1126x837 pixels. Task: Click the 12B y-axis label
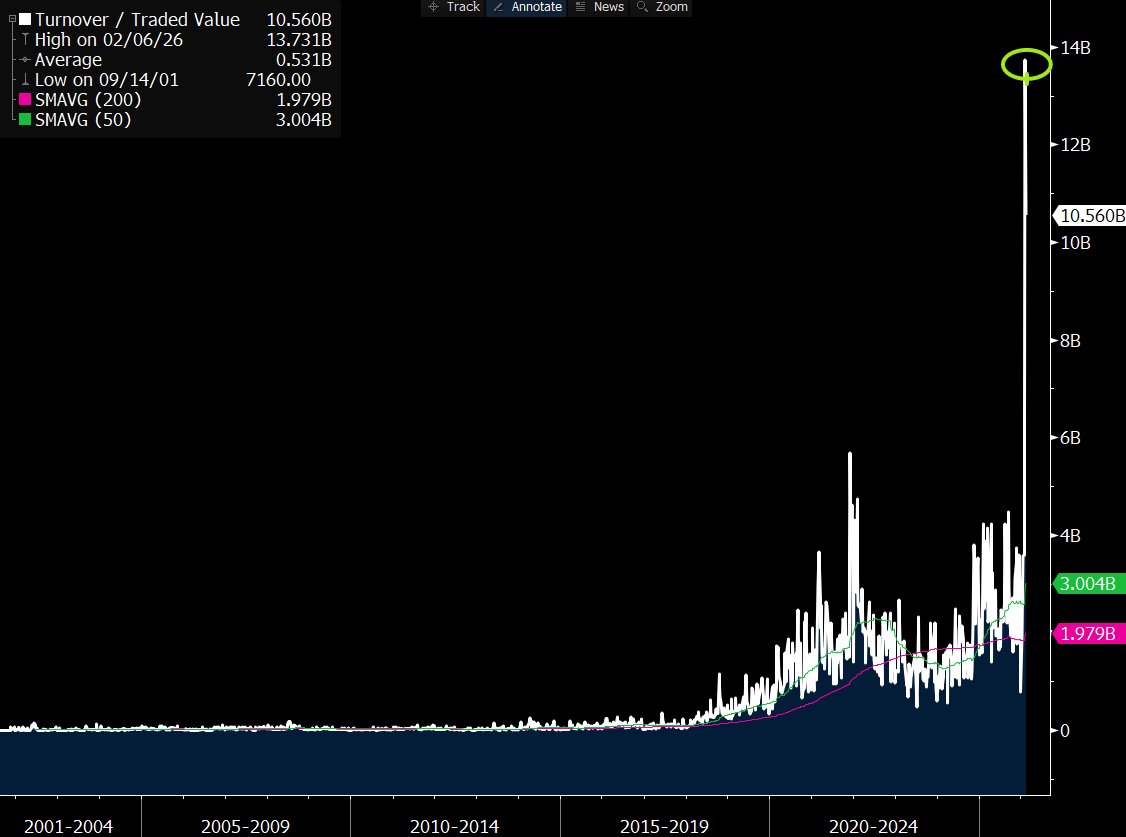coord(1075,145)
